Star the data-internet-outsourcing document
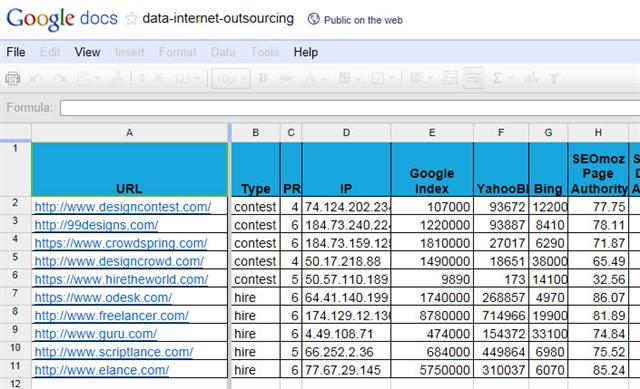Screen dimensions: 640x389 click(x=131, y=18)
